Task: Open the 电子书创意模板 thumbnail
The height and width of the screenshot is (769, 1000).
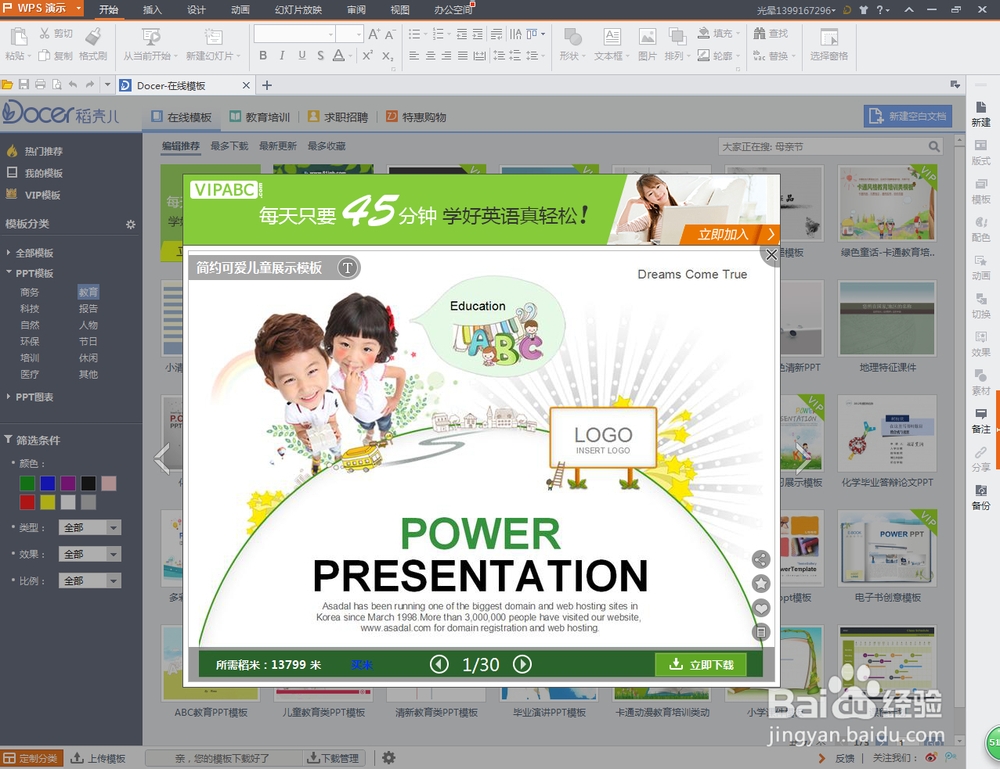Action: tap(887, 548)
